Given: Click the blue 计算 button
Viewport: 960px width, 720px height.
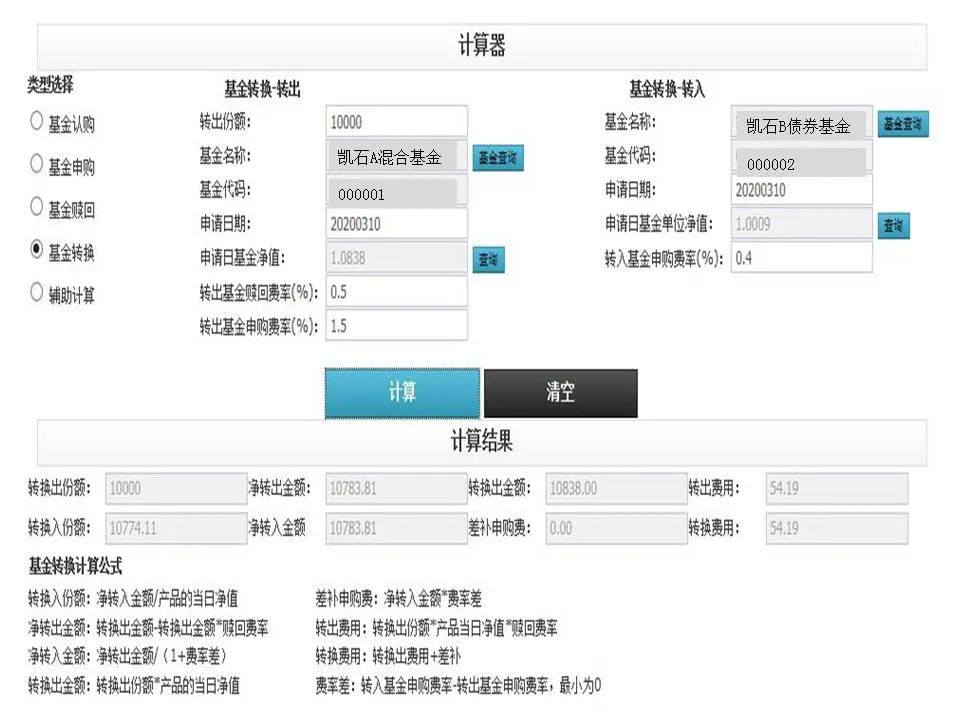Looking at the screenshot, I should pyautogui.click(x=402, y=393).
